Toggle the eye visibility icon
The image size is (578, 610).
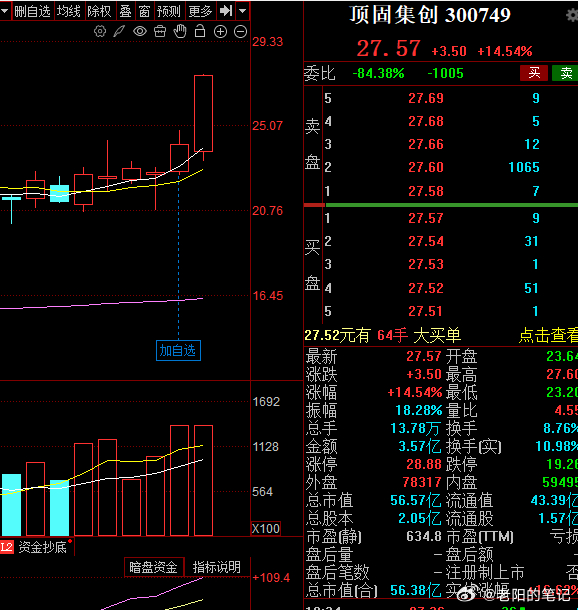pyautogui.click(x=140, y=31)
